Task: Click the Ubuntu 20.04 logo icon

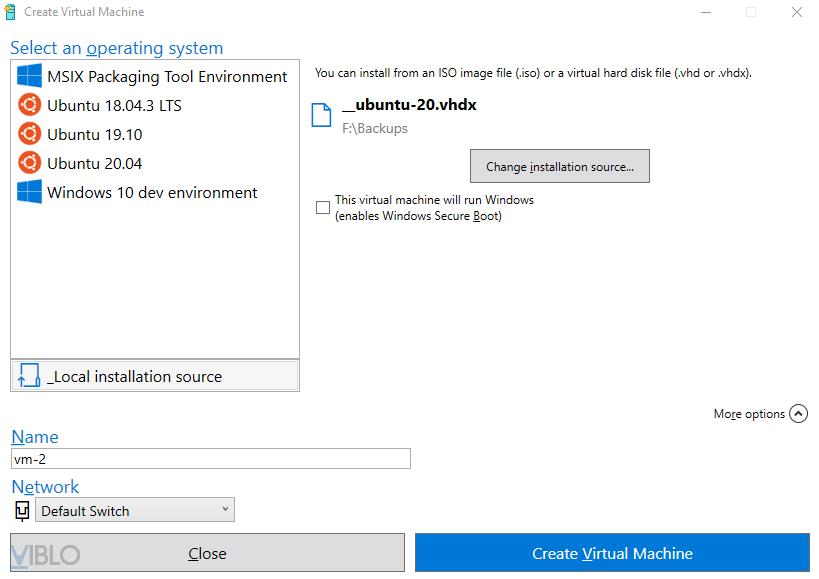Action: 29,163
